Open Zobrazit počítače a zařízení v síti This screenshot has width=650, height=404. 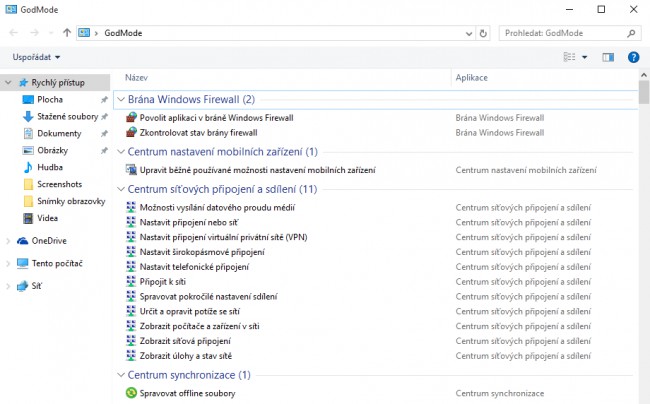199,326
